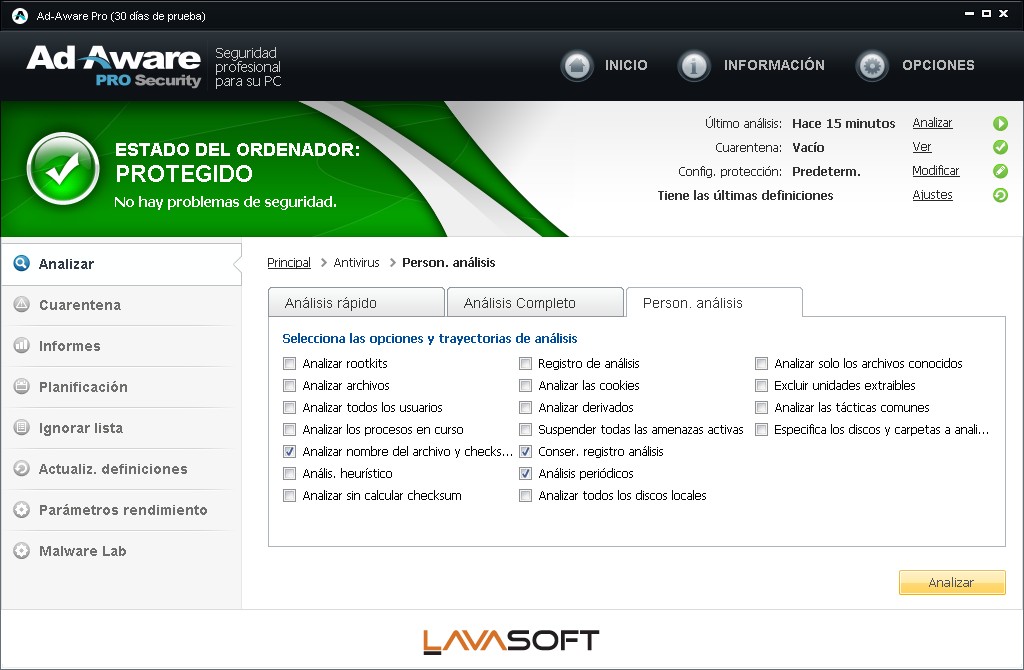The height and width of the screenshot is (670, 1024).
Task: Check Excluir unidades extraíbles option
Action: point(761,386)
